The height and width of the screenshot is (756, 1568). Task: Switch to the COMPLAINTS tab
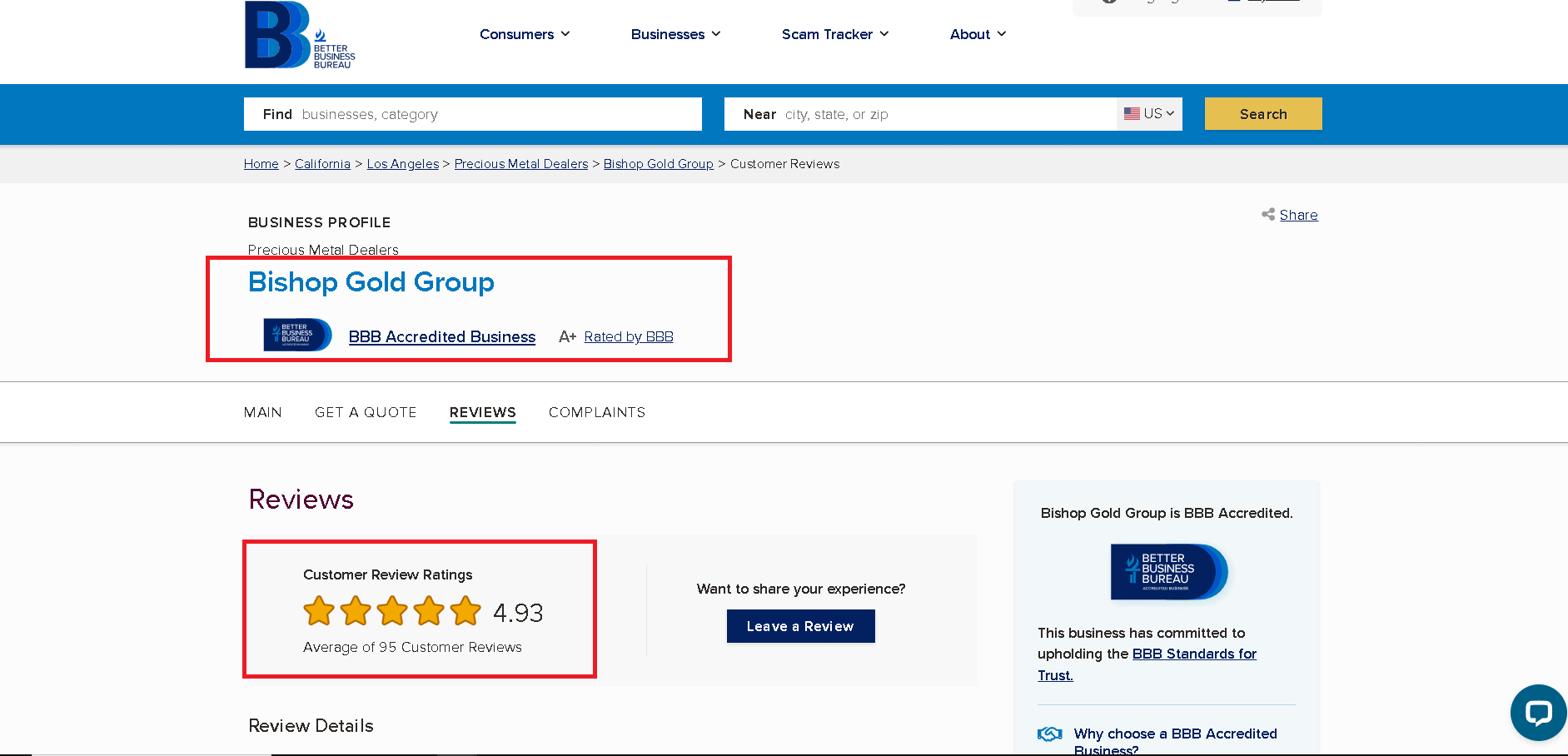tap(596, 412)
